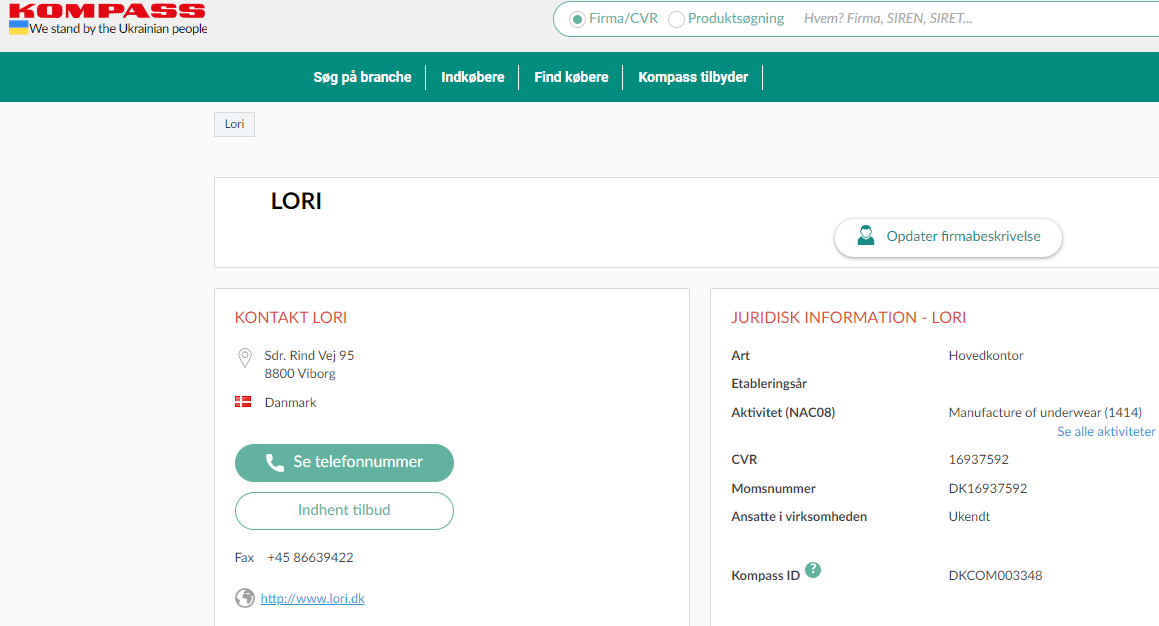Click the Kompass logo

[107, 10]
